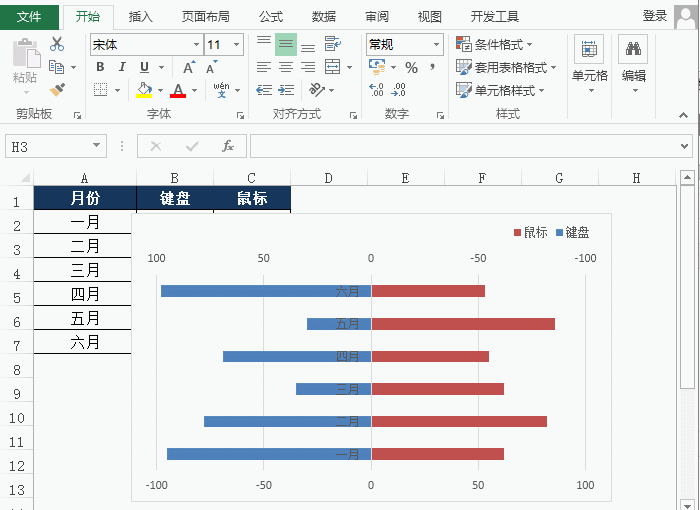Click the Insert Function fx icon
The width and height of the screenshot is (700, 510).
tap(228, 146)
